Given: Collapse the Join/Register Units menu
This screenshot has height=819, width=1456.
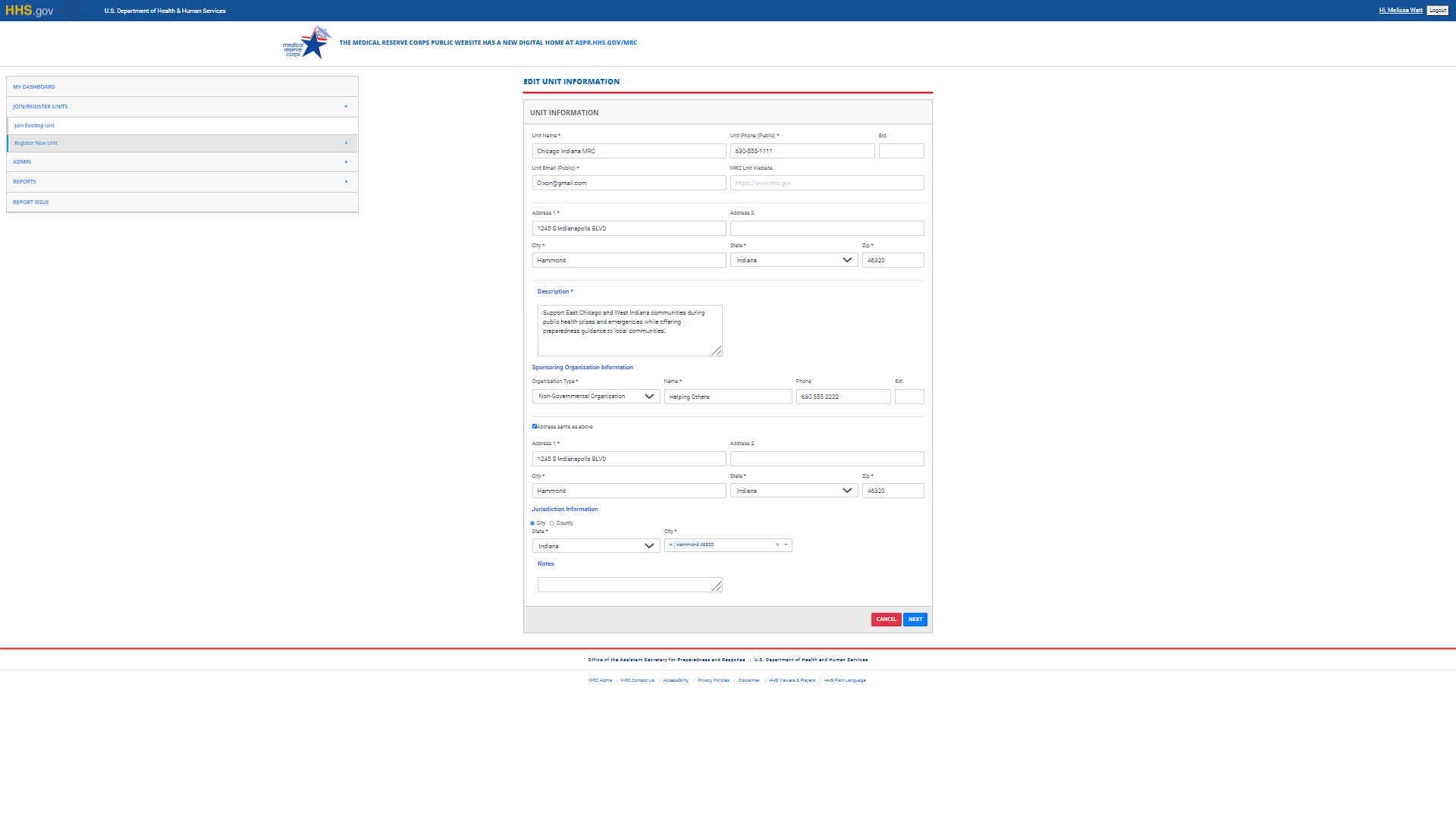Looking at the screenshot, I should (346, 107).
